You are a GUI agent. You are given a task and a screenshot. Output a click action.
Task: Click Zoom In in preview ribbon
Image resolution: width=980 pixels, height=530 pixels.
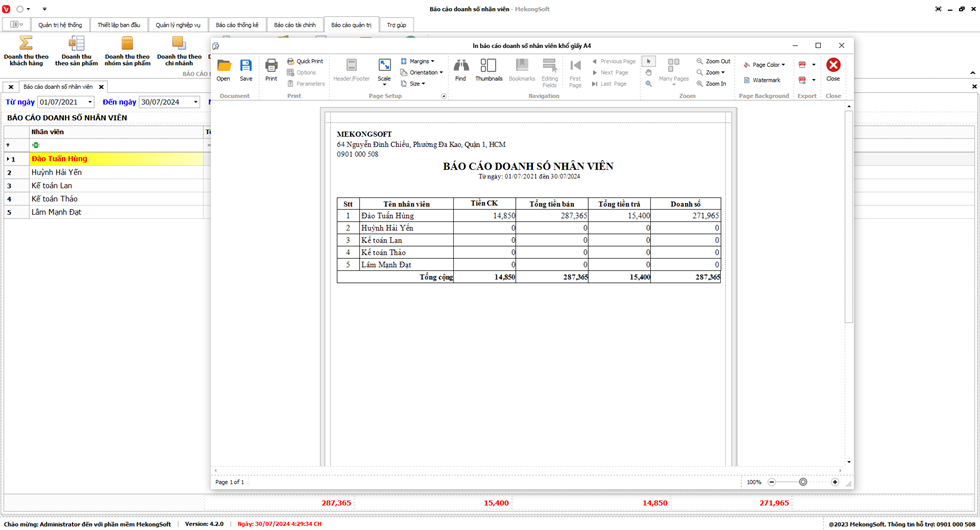[711, 84]
